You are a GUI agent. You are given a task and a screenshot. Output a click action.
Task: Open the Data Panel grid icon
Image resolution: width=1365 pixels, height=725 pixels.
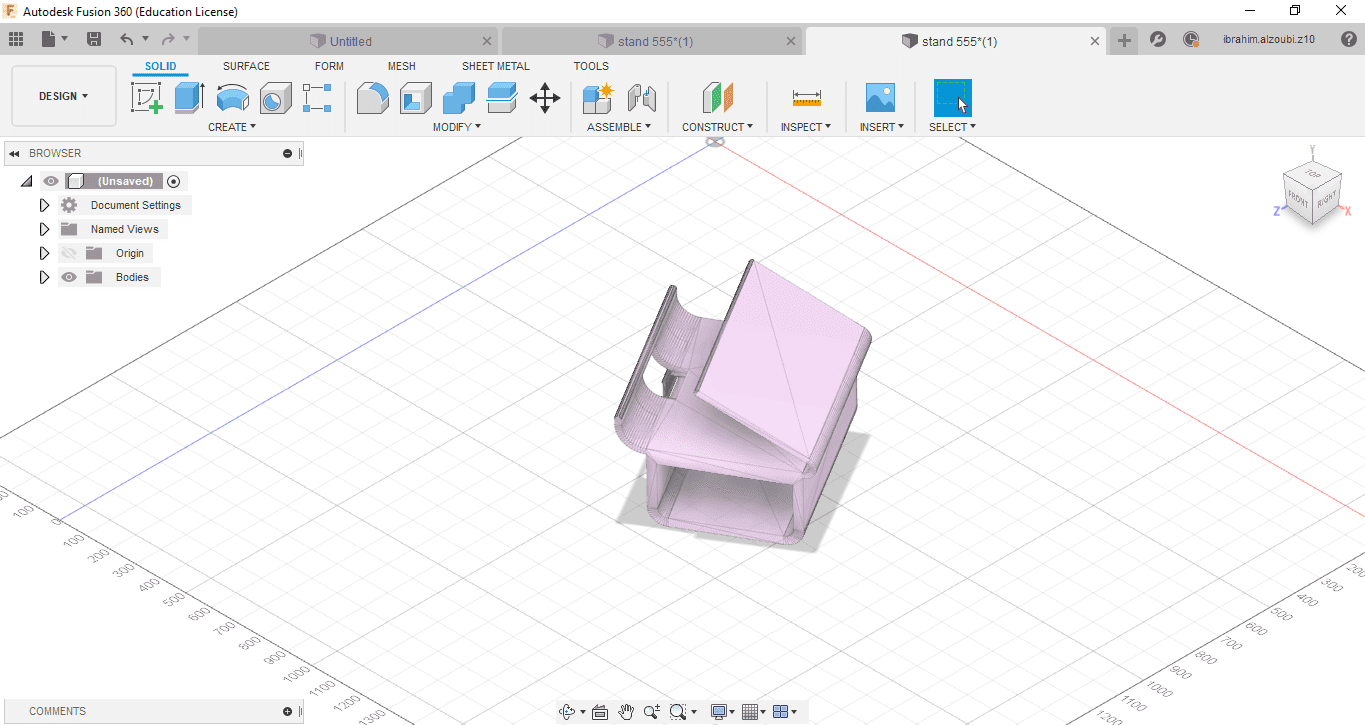click(16, 40)
